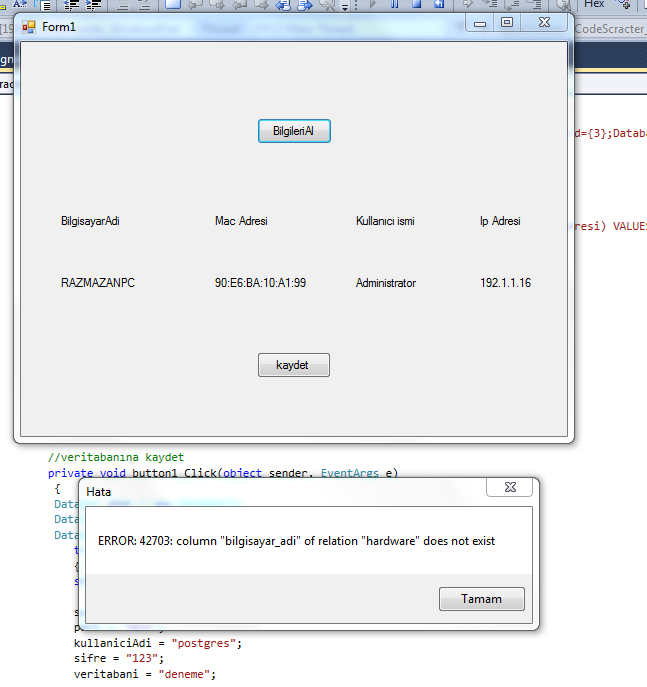Click the 192.1.1.16 IP address value
Screen dimensions: 647x687
pos(505,283)
